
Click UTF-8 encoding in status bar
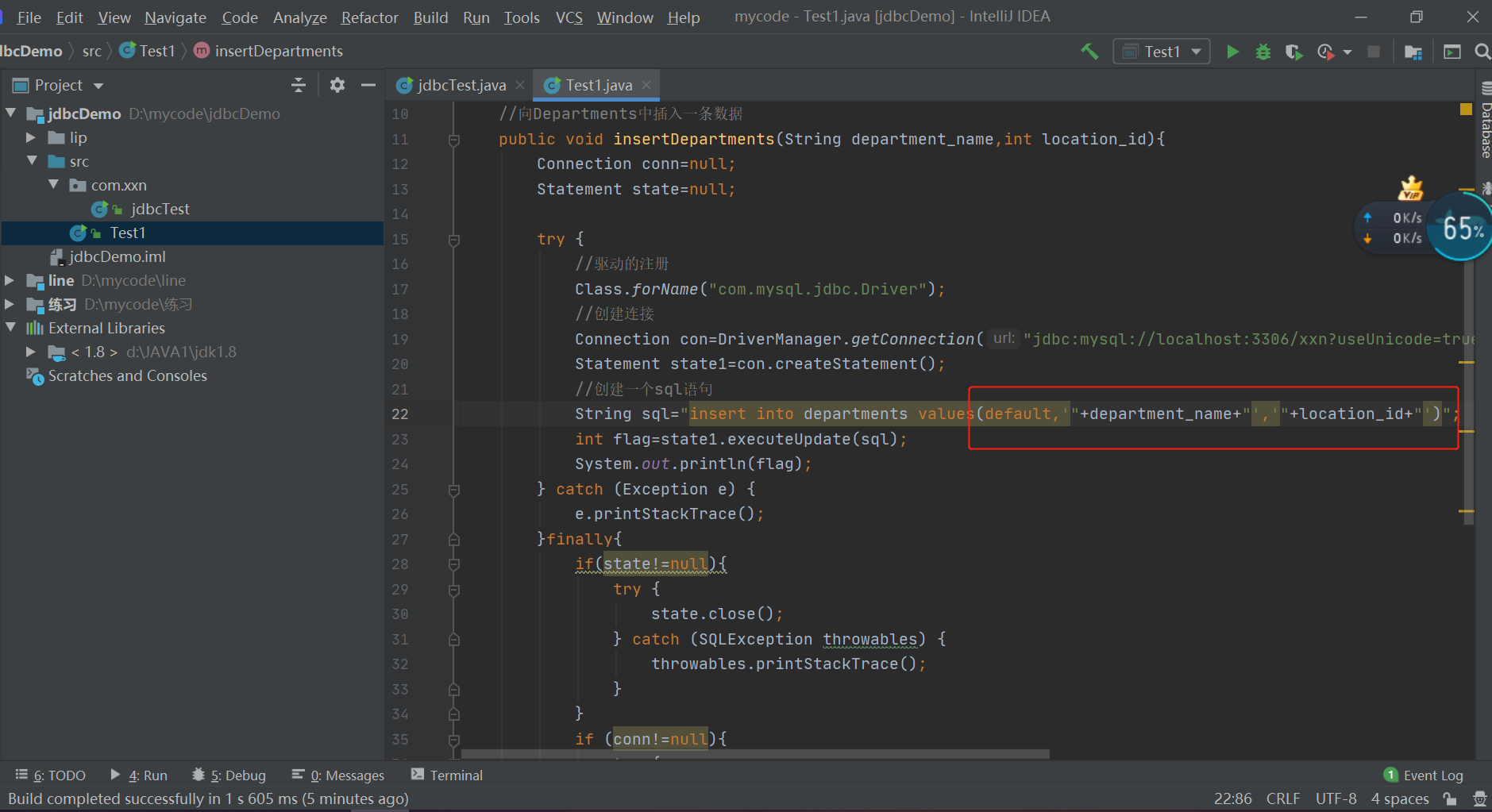[1336, 799]
